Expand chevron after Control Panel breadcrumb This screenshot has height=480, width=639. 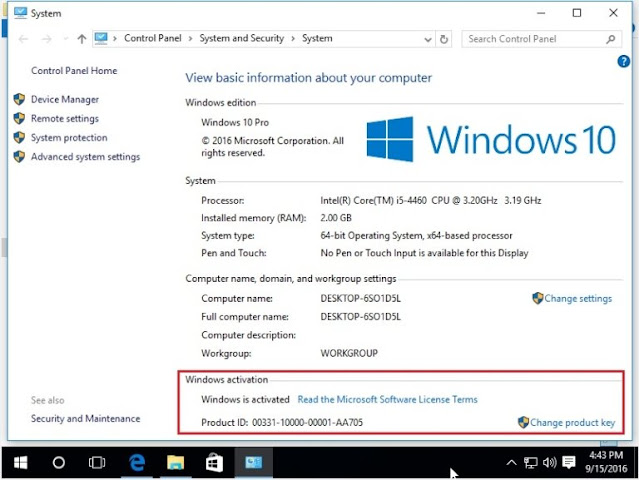(x=190, y=39)
